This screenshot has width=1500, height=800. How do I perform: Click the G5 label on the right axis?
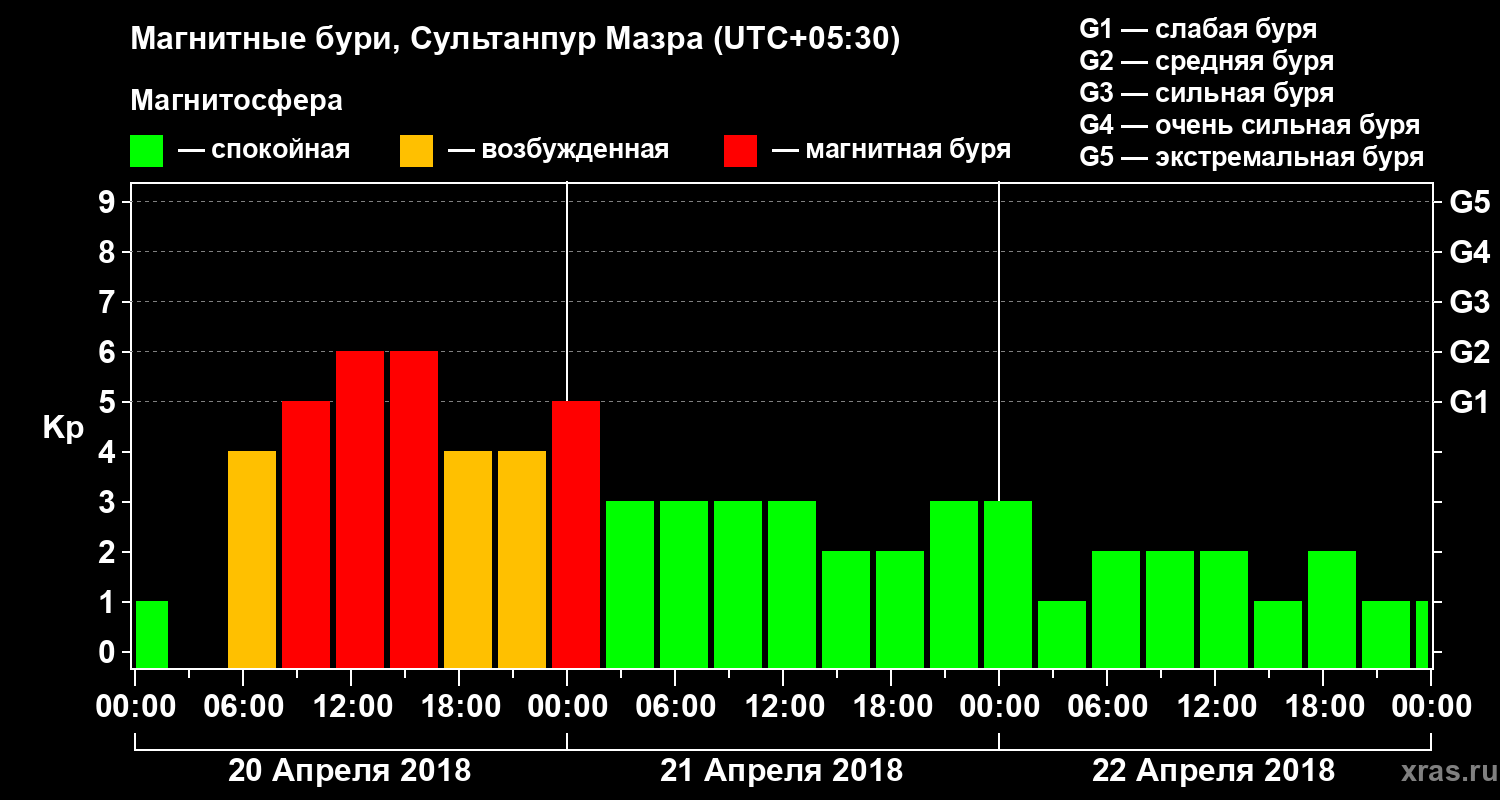(x=1470, y=202)
